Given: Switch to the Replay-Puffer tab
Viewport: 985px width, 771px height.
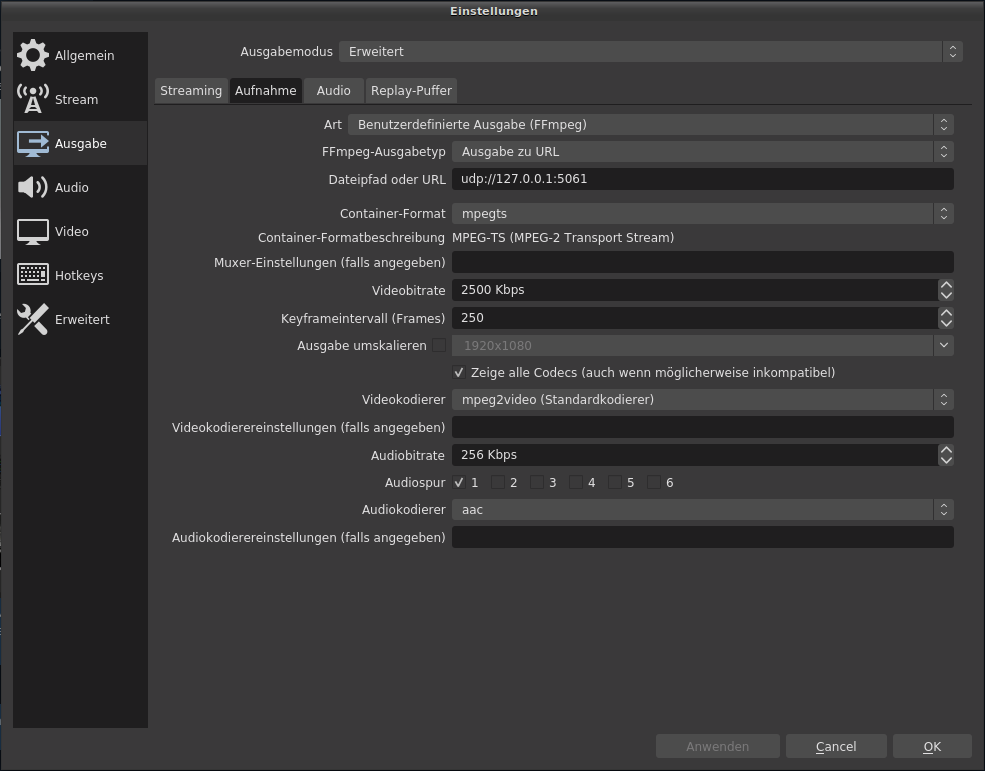Looking at the screenshot, I should pyautogui.click(x=411, y=91).
